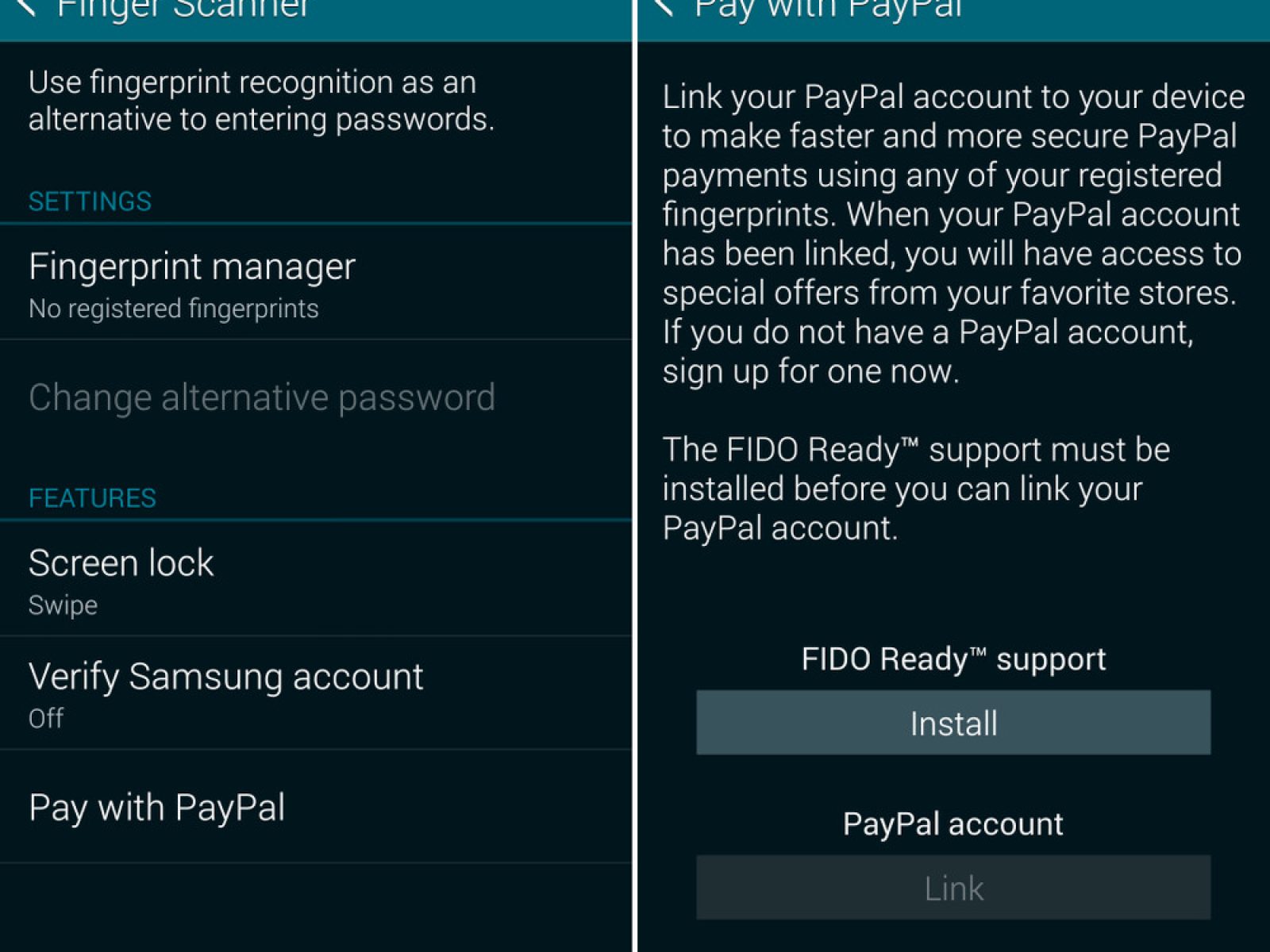Click the SETTINGS section header

point(90,202)
